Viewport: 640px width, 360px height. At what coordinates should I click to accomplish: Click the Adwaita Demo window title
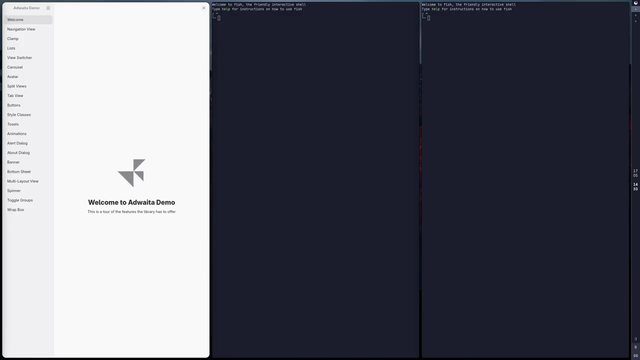(27, 8)
